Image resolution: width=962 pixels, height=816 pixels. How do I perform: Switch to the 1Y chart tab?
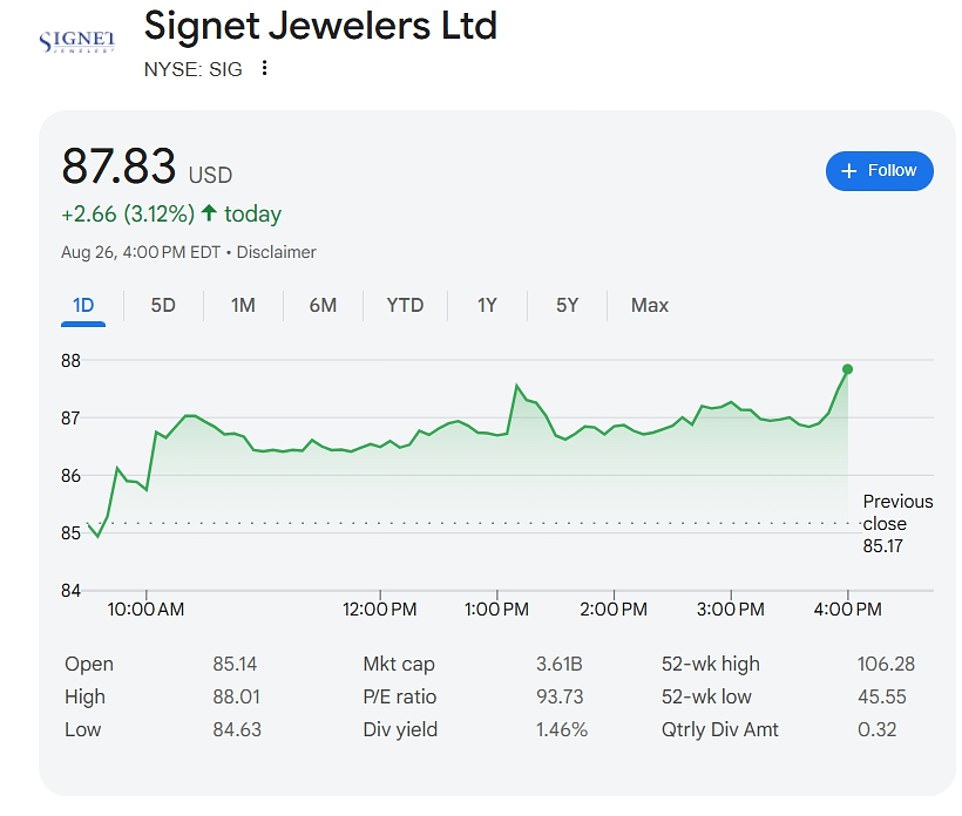coord(486,305)
